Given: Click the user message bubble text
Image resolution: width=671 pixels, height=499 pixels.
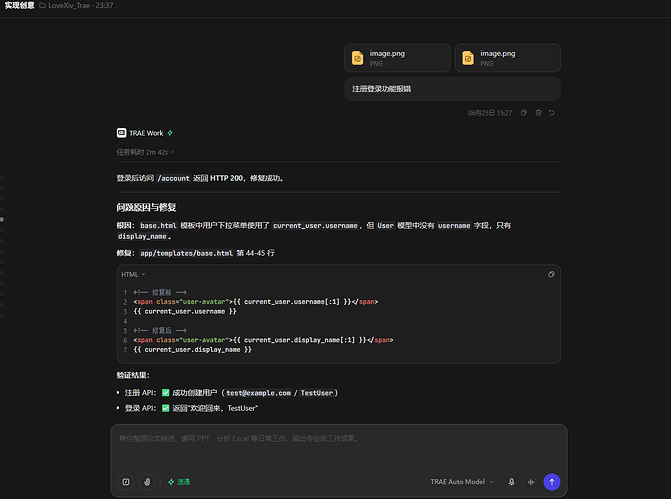Looking at the screenshot, I should click(x=381, y=89).
